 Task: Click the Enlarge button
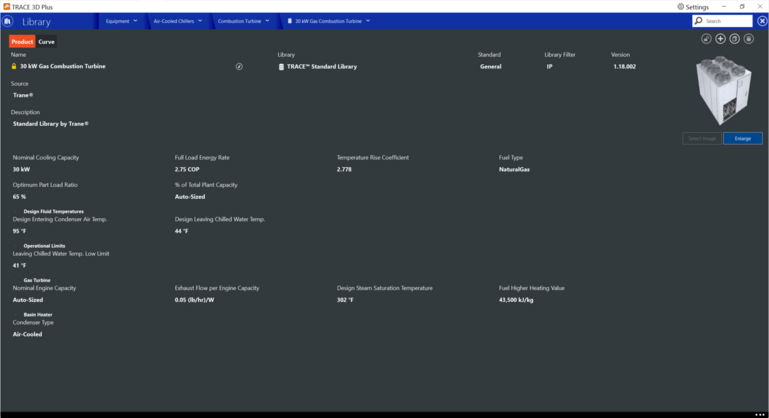point(742,138)
